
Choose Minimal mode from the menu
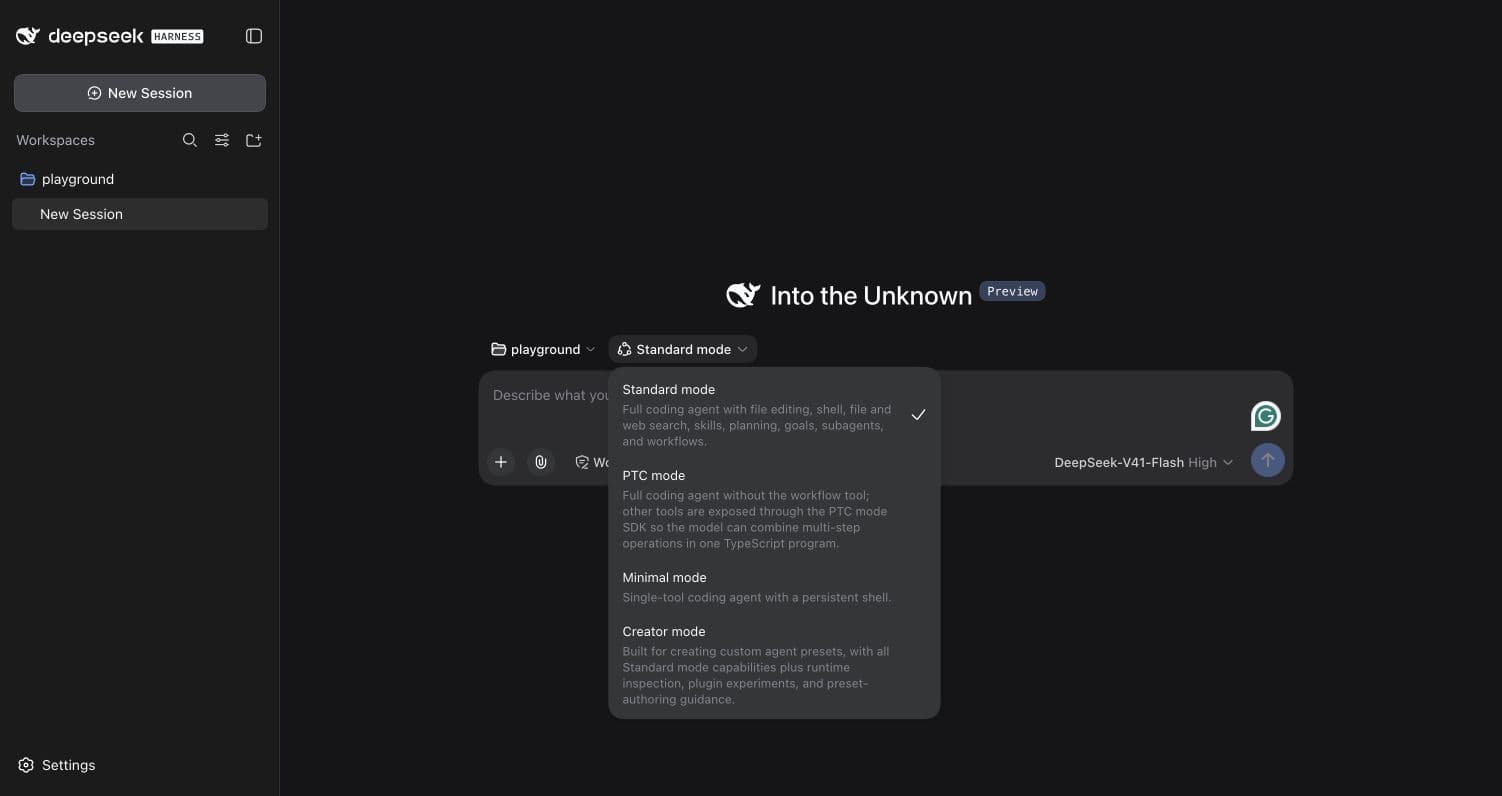pyautogui.click(x=774, y=586)
